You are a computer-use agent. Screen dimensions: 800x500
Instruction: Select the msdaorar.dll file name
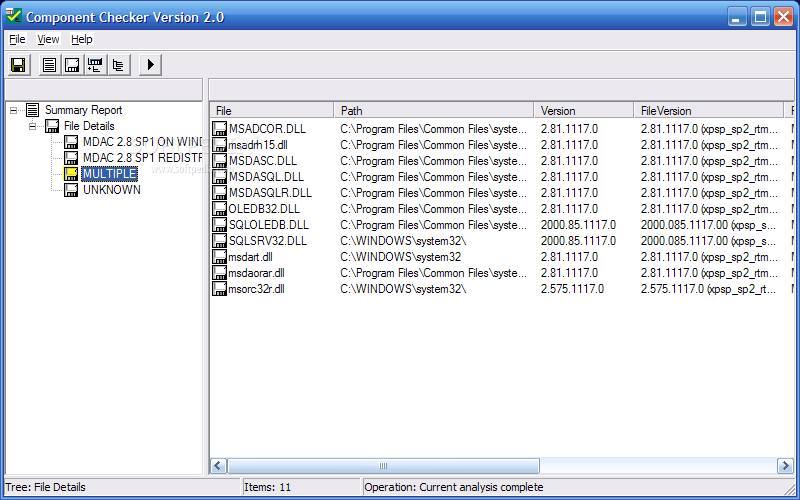coord(257,273)
